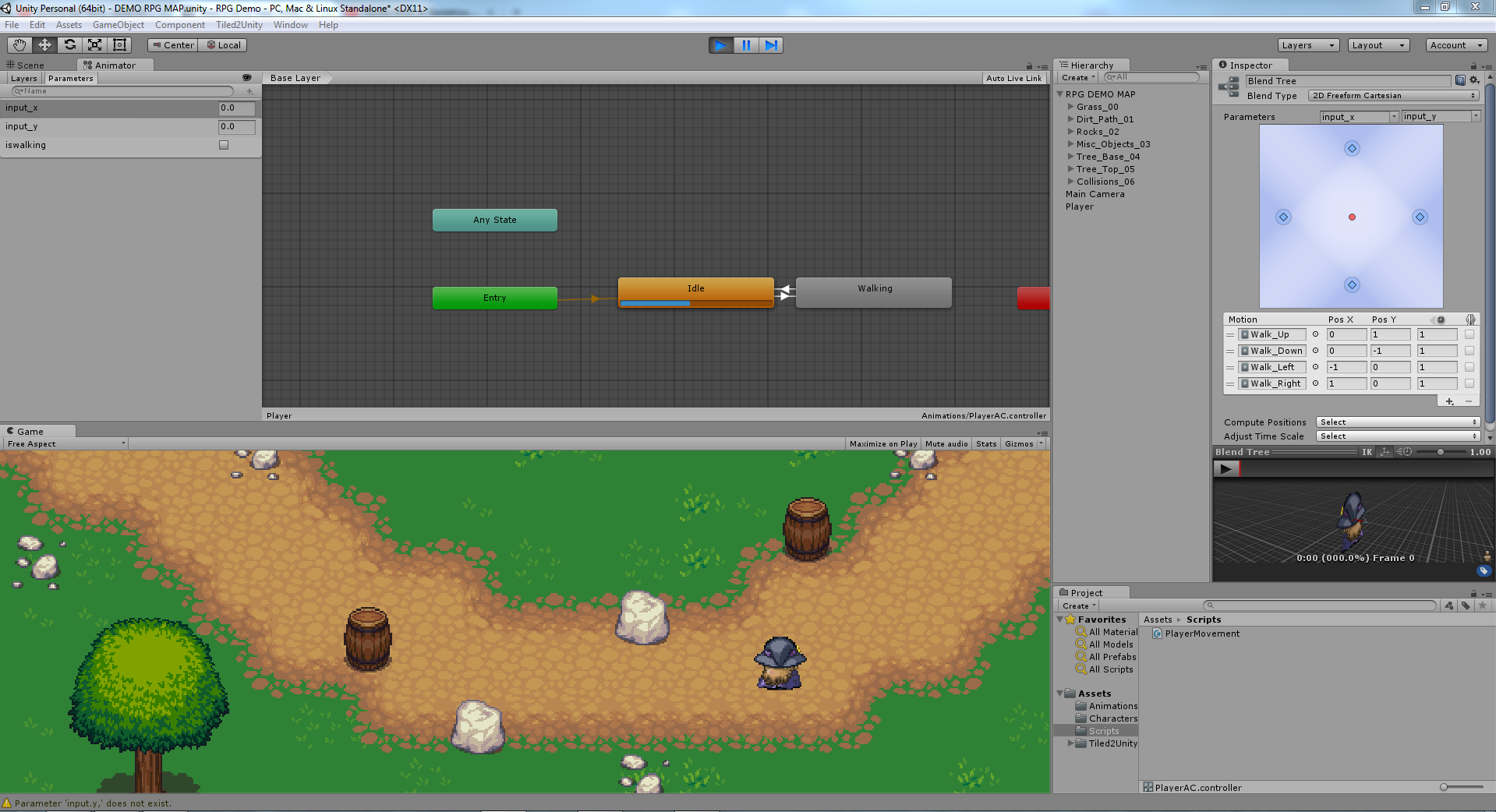The height and width of the screenshot is (812, 1496).
Task: Open the Tiled2Unity menu
Action: [x=239, y=25]
